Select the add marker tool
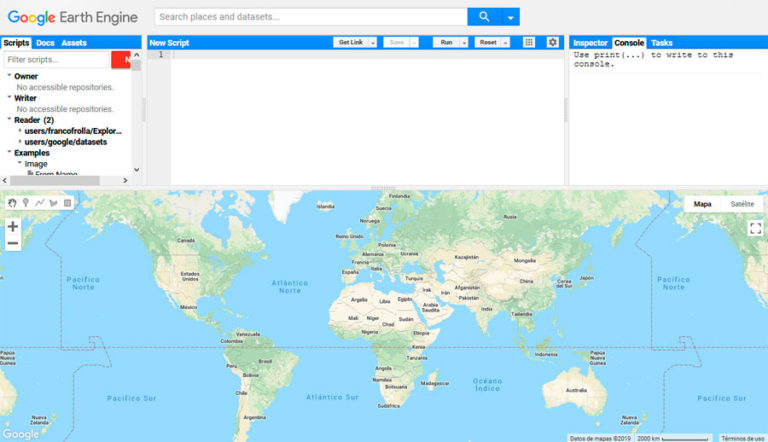The height and width of the screenshot is (442, 768). 25,203
